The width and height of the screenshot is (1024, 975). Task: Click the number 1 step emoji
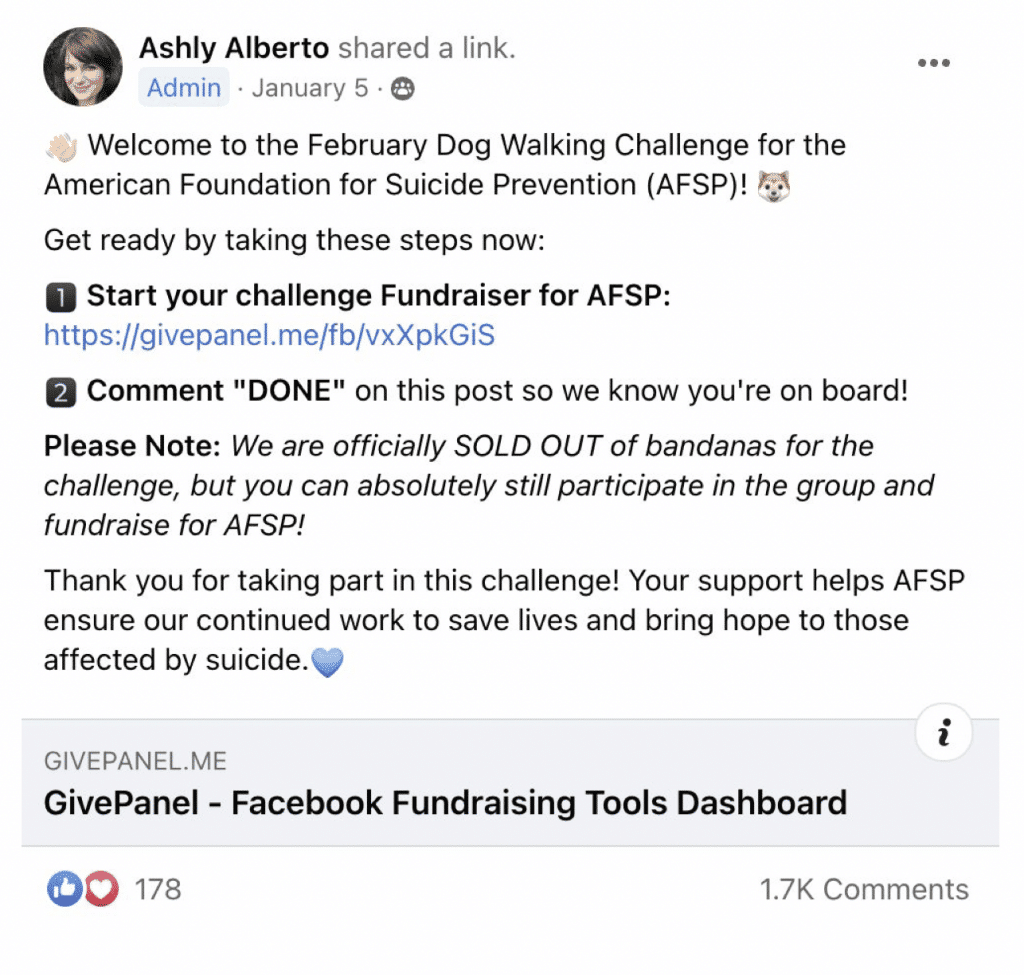(x=61, y=297)
